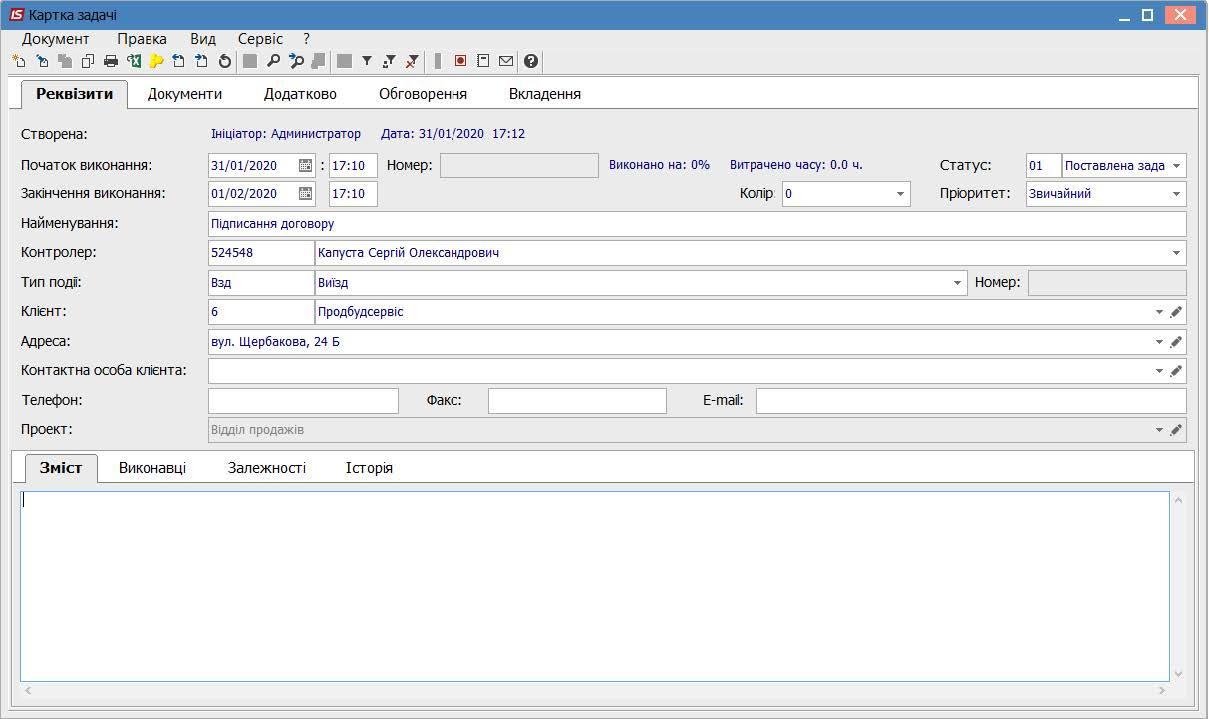
Task: Click the Тип події code field Взд
Action: coord(261,283)
